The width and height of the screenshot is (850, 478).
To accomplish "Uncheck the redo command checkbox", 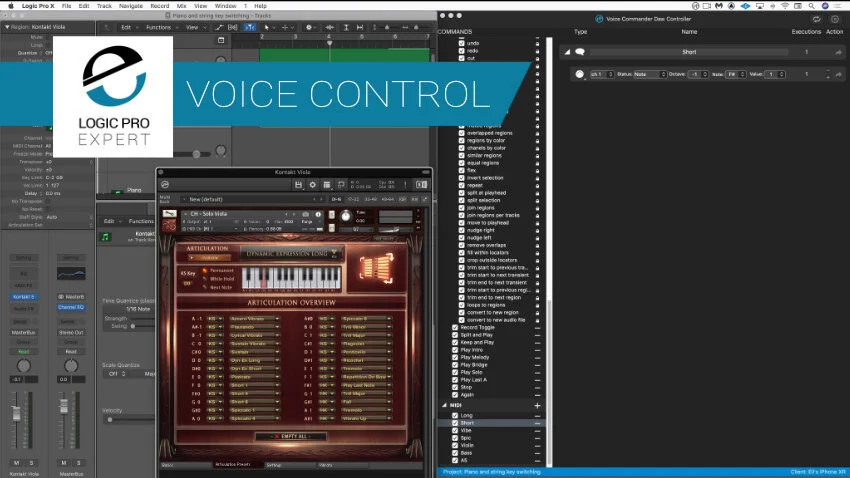I will point(461,51).
